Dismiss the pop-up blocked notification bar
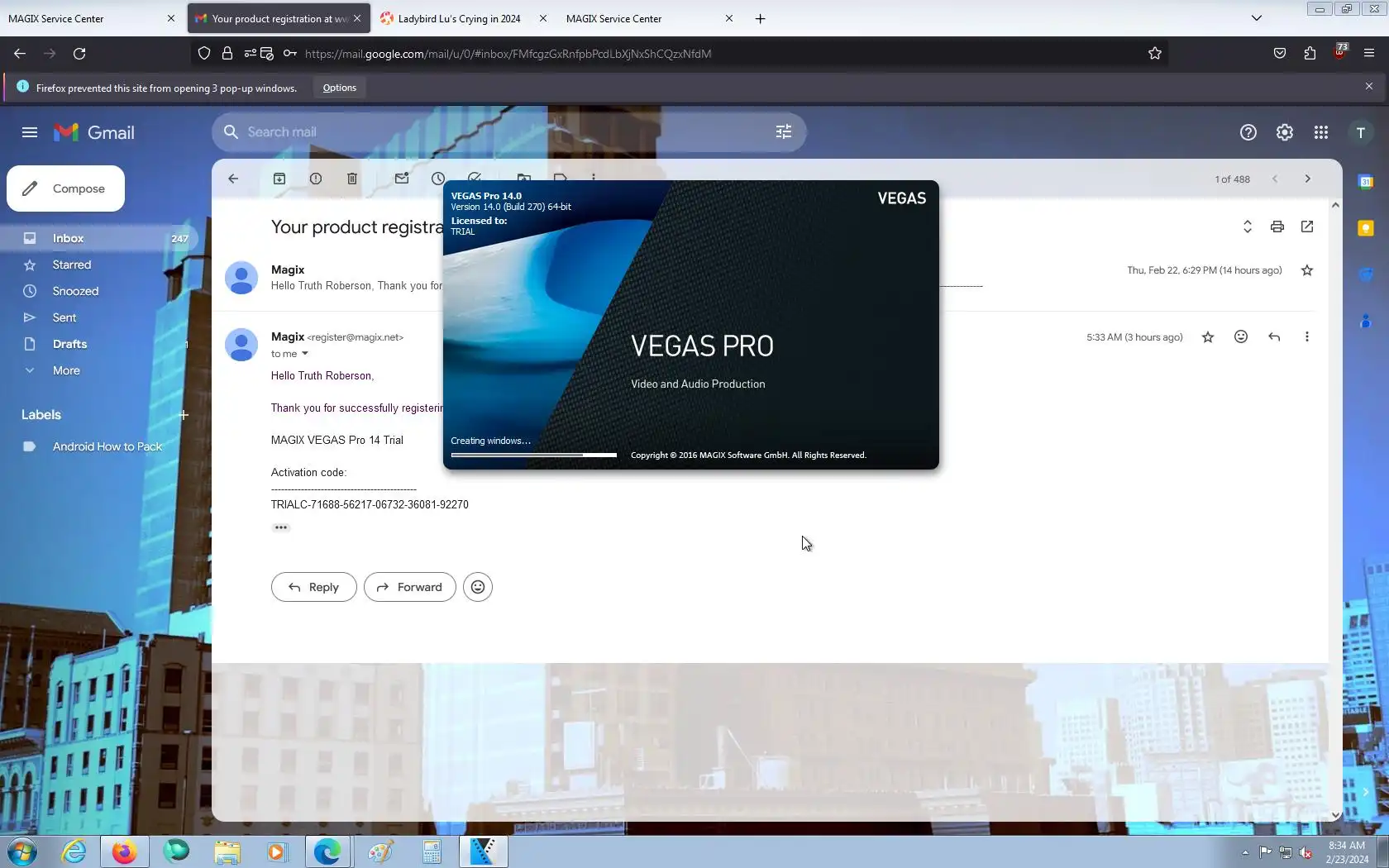Screen dimensions: 1389x868 pyautogui.click(x=1369, y=86)
